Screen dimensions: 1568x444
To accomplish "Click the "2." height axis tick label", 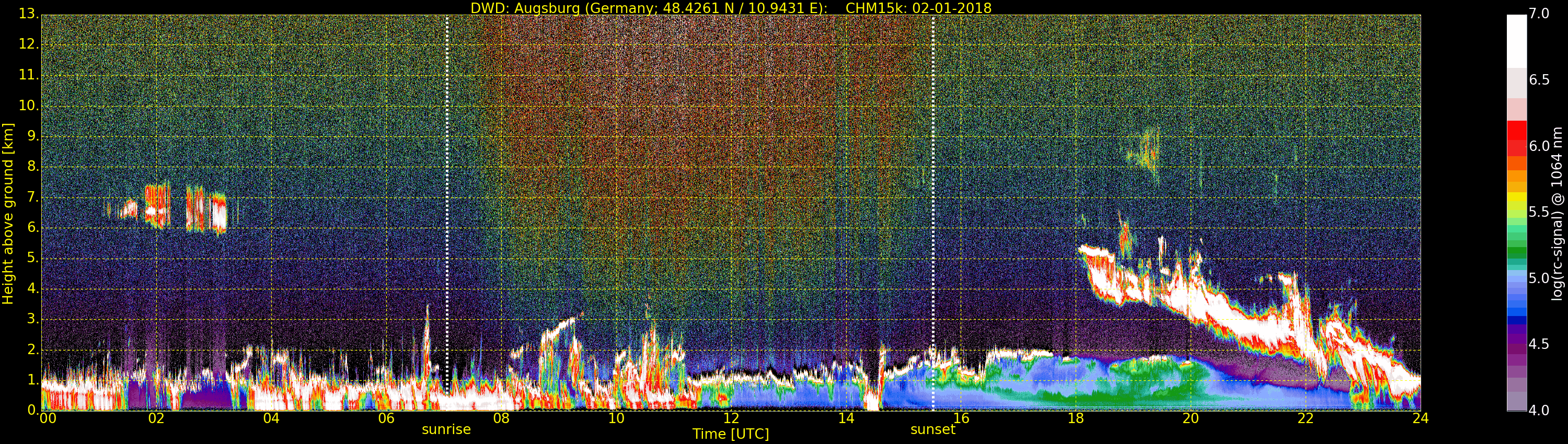I will (x=33, y=350).
